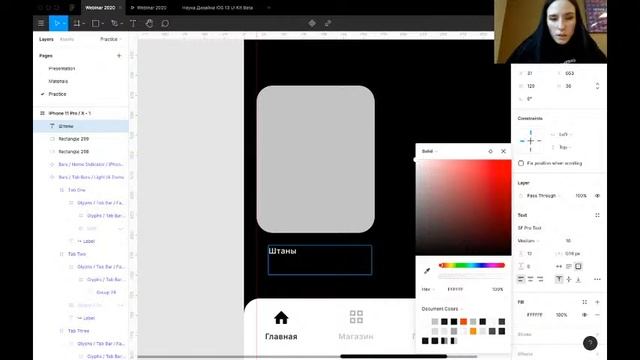
Task: Set text fixed size resizing
Action: [578, 267]
